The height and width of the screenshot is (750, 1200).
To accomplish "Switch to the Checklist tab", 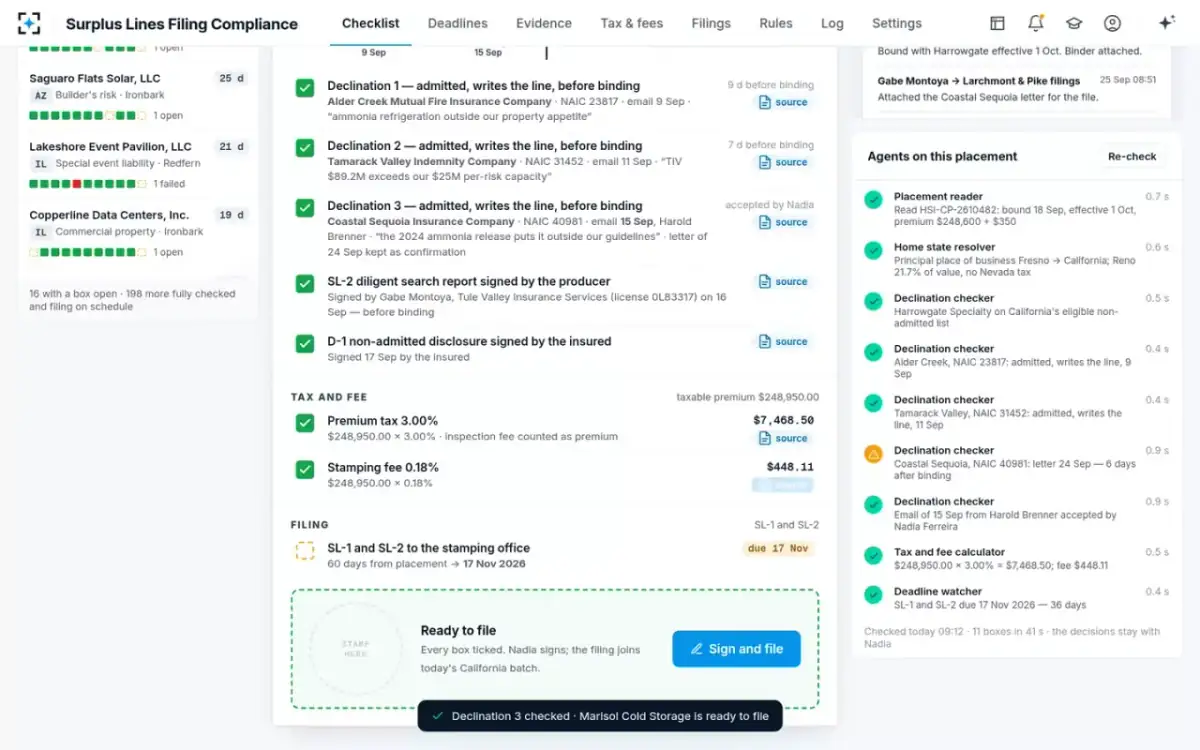I will [370, 23].
